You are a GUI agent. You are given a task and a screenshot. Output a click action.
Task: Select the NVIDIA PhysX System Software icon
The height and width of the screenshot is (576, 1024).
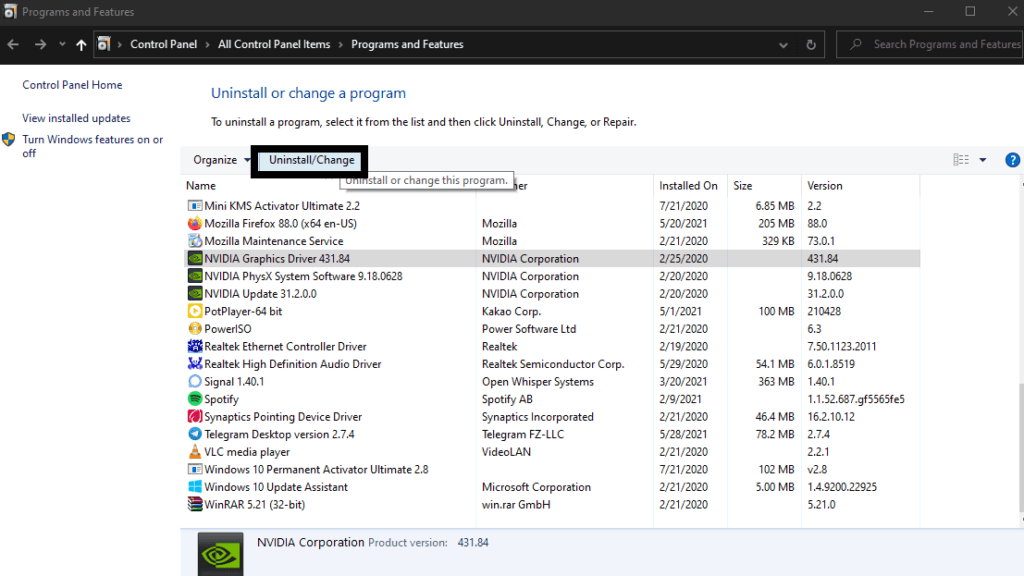click(195, 276)
